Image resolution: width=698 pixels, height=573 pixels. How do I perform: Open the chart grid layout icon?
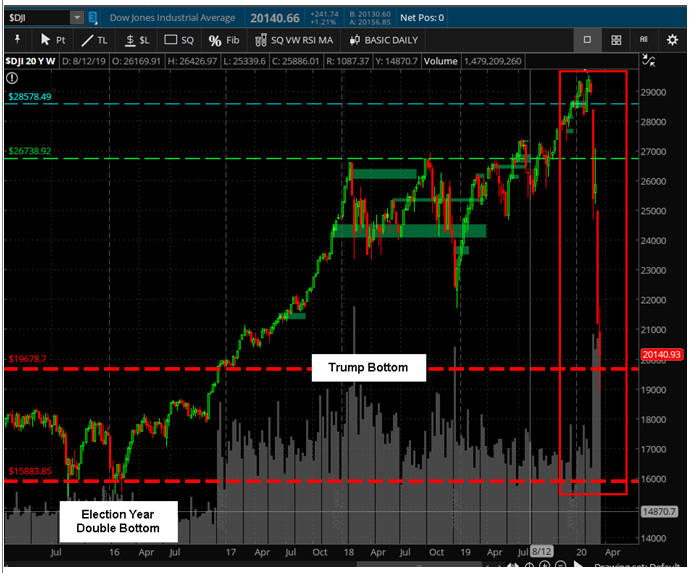[616, 40]
